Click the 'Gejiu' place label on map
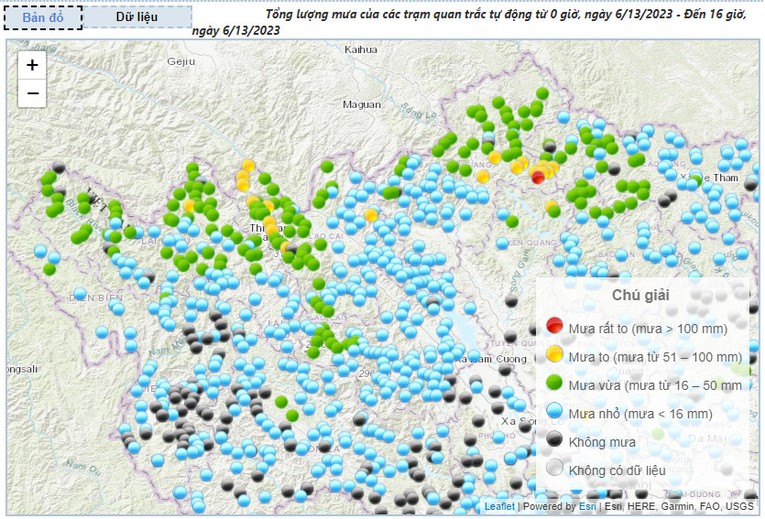The height and width of the screenshot is (519, 765). click(180, 61)
